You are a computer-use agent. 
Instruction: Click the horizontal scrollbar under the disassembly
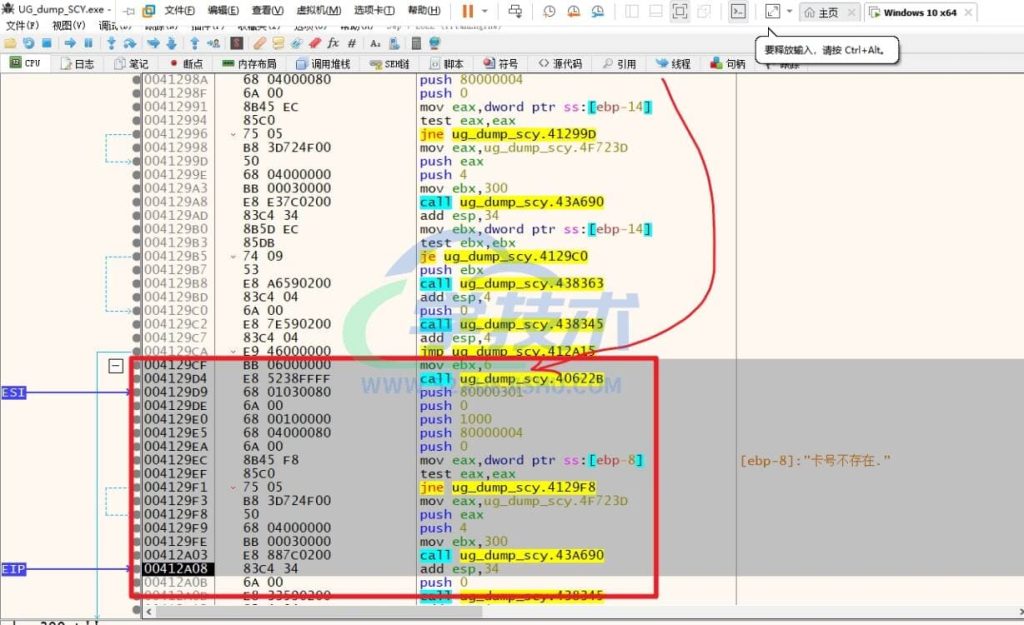[x=300, y=611]
